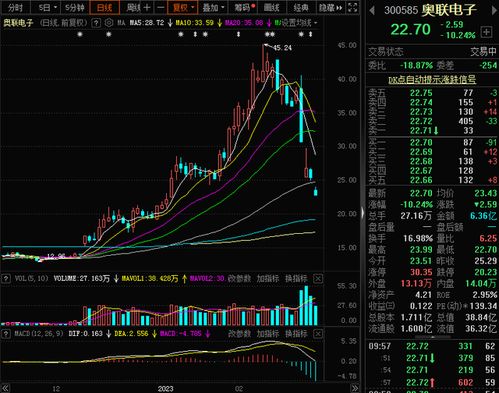Close the MACD indicator panel
499x393 pixels.
(x=318, y=334)
